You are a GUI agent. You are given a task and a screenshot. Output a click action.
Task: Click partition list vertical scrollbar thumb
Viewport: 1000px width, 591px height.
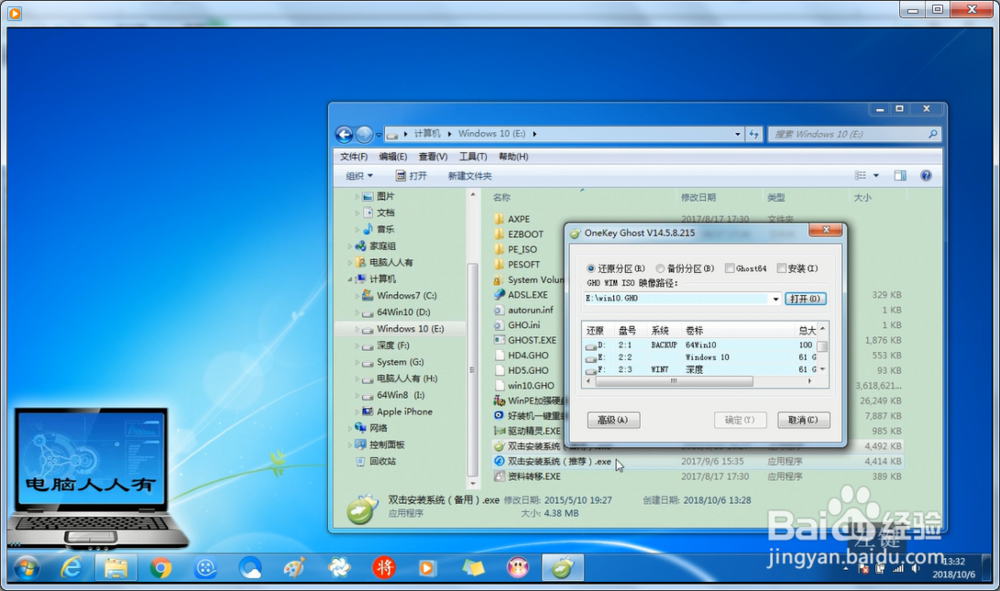(822, 346)
